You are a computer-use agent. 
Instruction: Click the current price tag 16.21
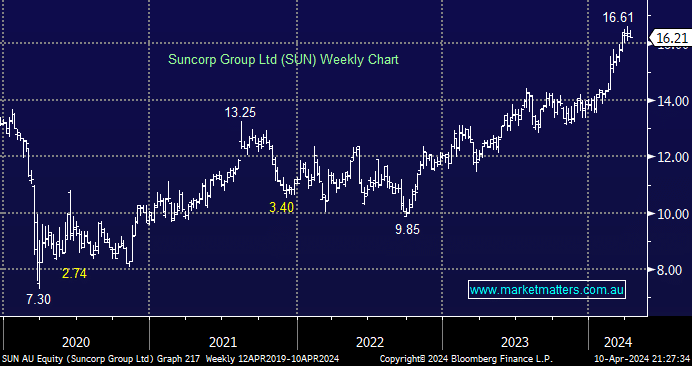671,38
